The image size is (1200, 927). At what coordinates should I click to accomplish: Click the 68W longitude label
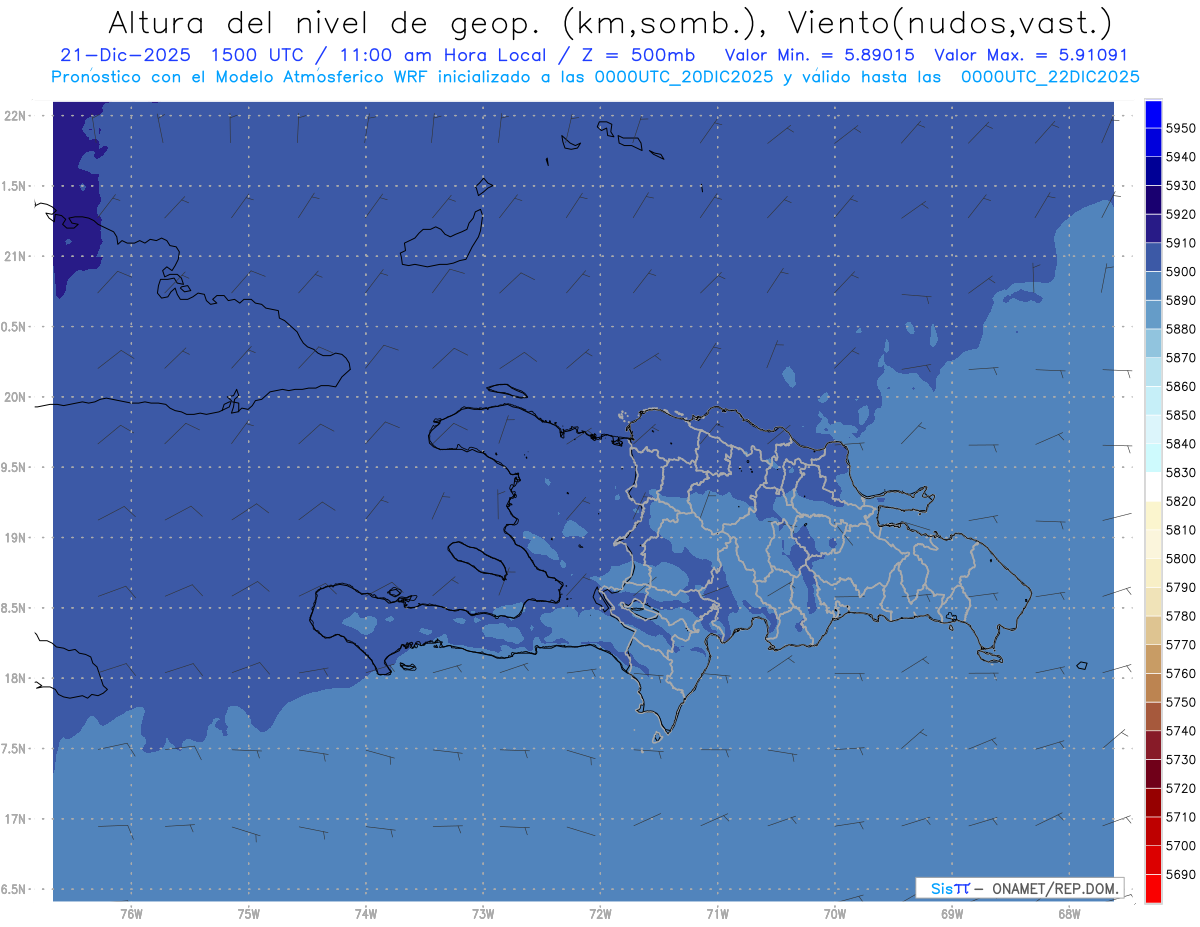1069,913
